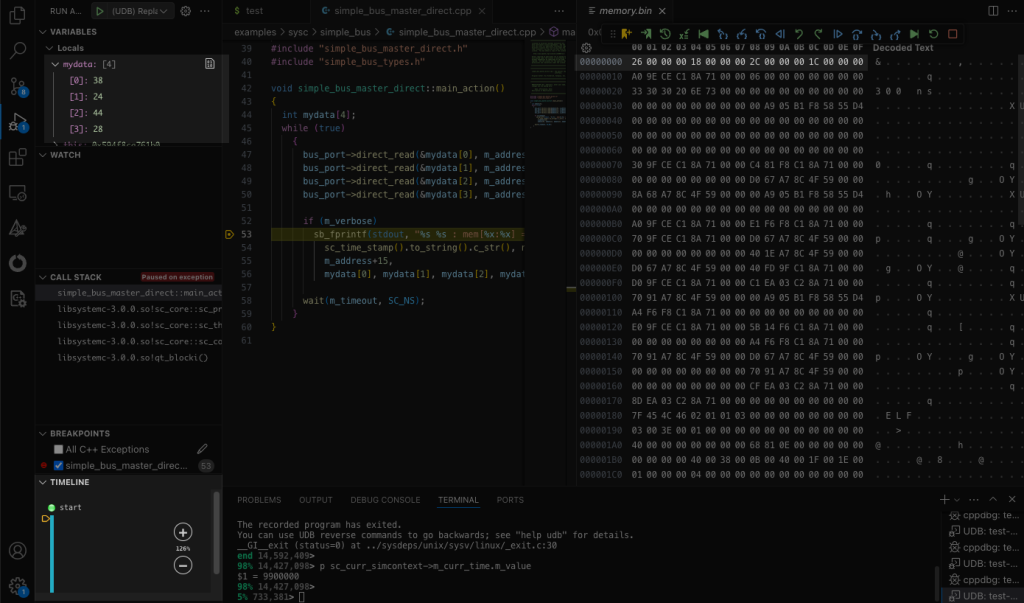Open the Run and Debug view icon
Image resolution: width=1024 pixels, height=603 pixels.
click(x=18, y=122)
